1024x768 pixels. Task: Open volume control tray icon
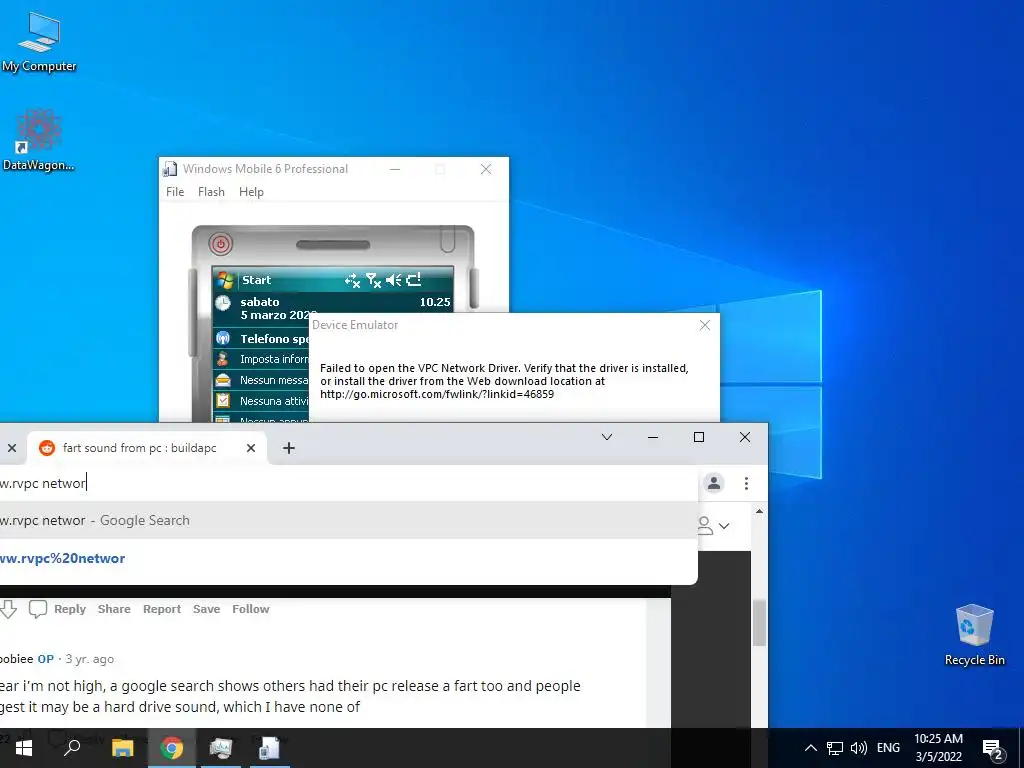tap(859, 748)
